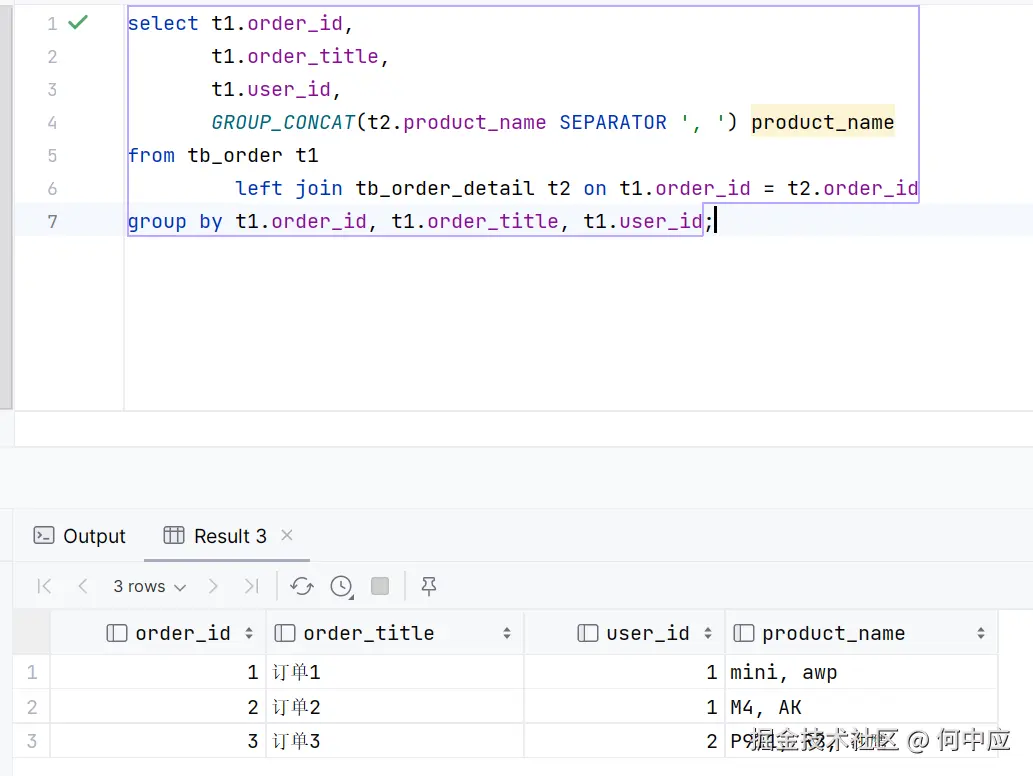The image size is (1033, 776).
Task: Go to first page of results
Action: point(44,586)
